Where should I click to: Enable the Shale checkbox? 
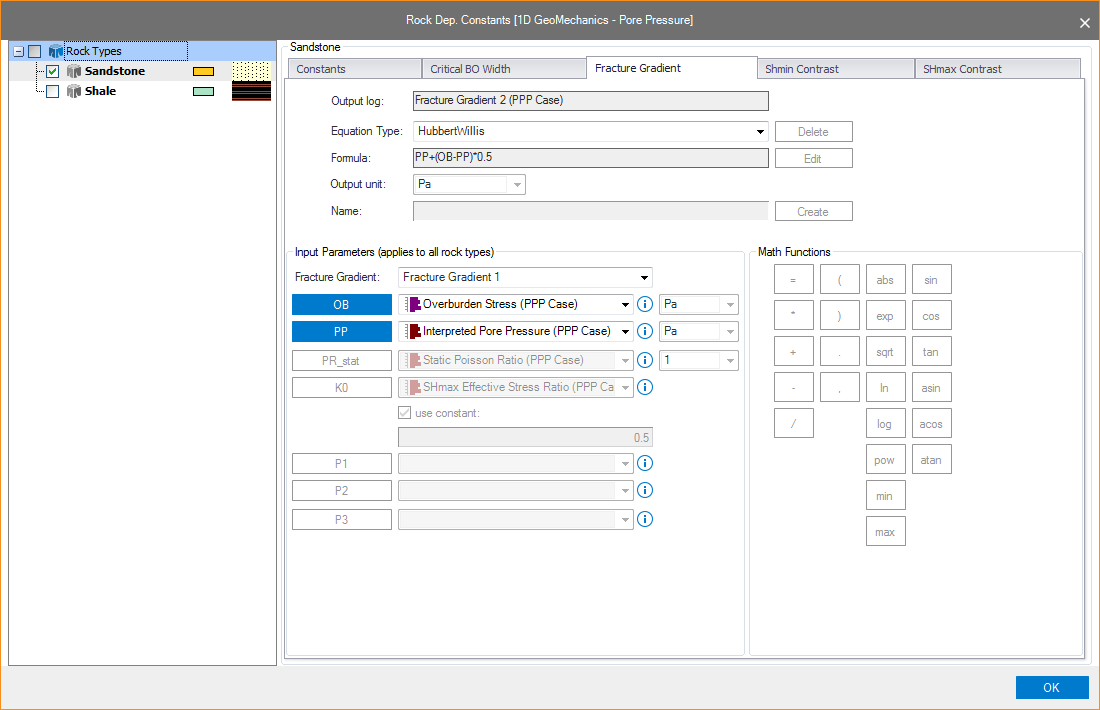tap(53, 91)
